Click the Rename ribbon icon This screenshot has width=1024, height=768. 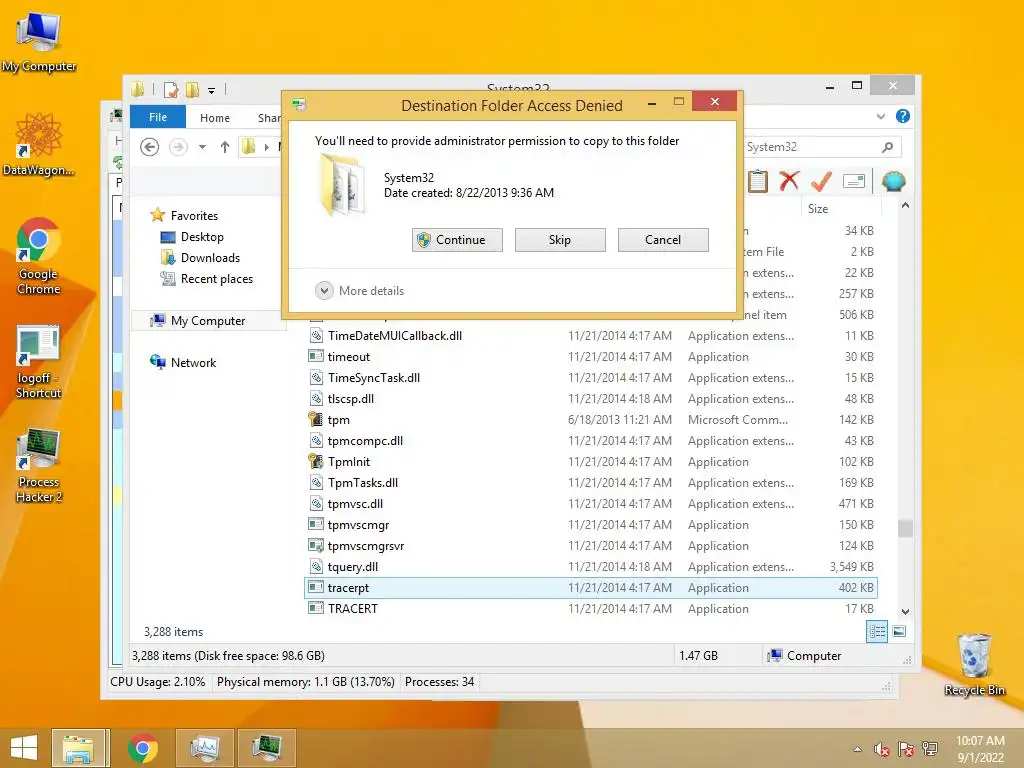tap(854, 181)
